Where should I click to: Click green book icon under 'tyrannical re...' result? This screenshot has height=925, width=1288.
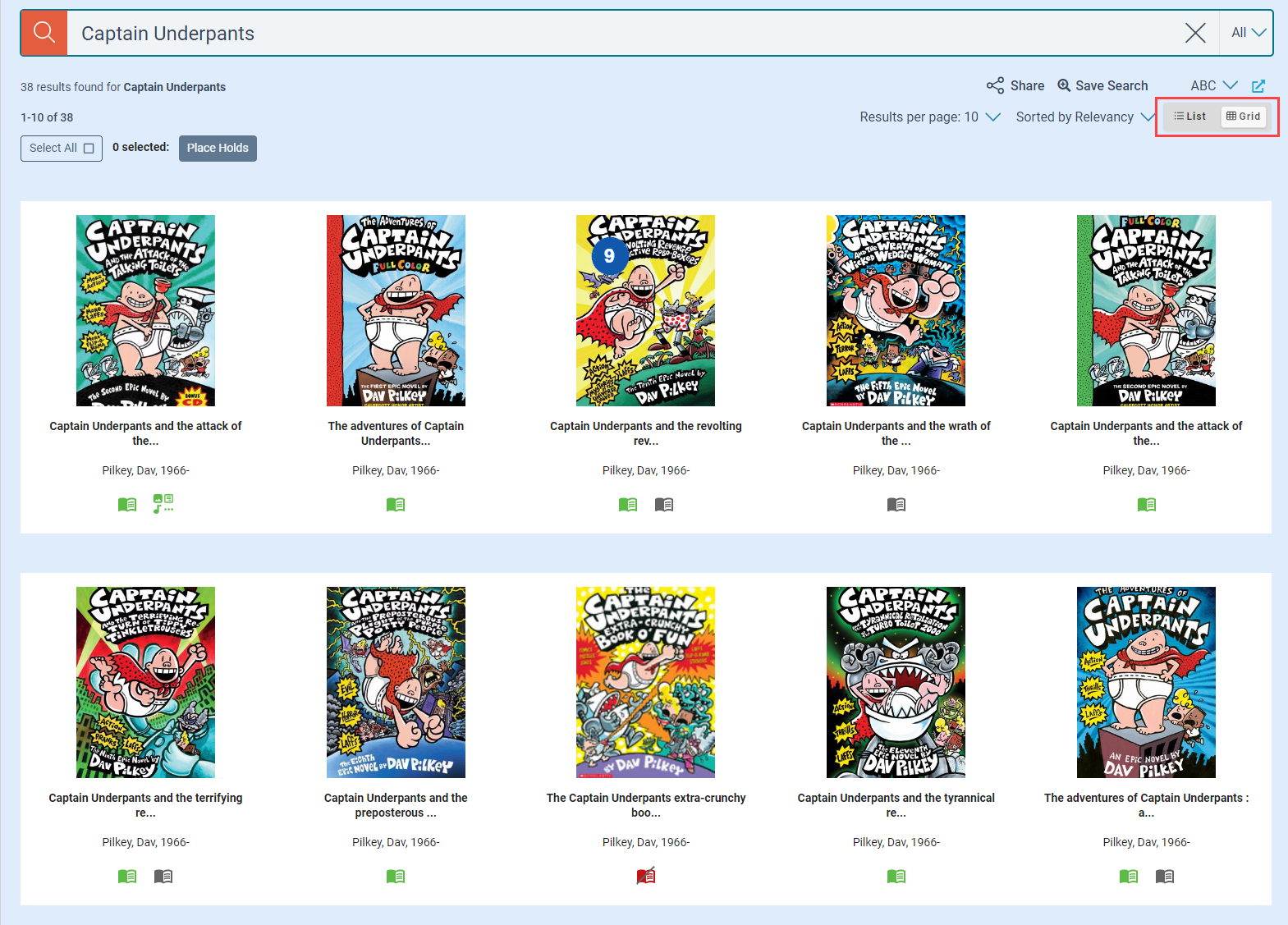click(896, 877)
